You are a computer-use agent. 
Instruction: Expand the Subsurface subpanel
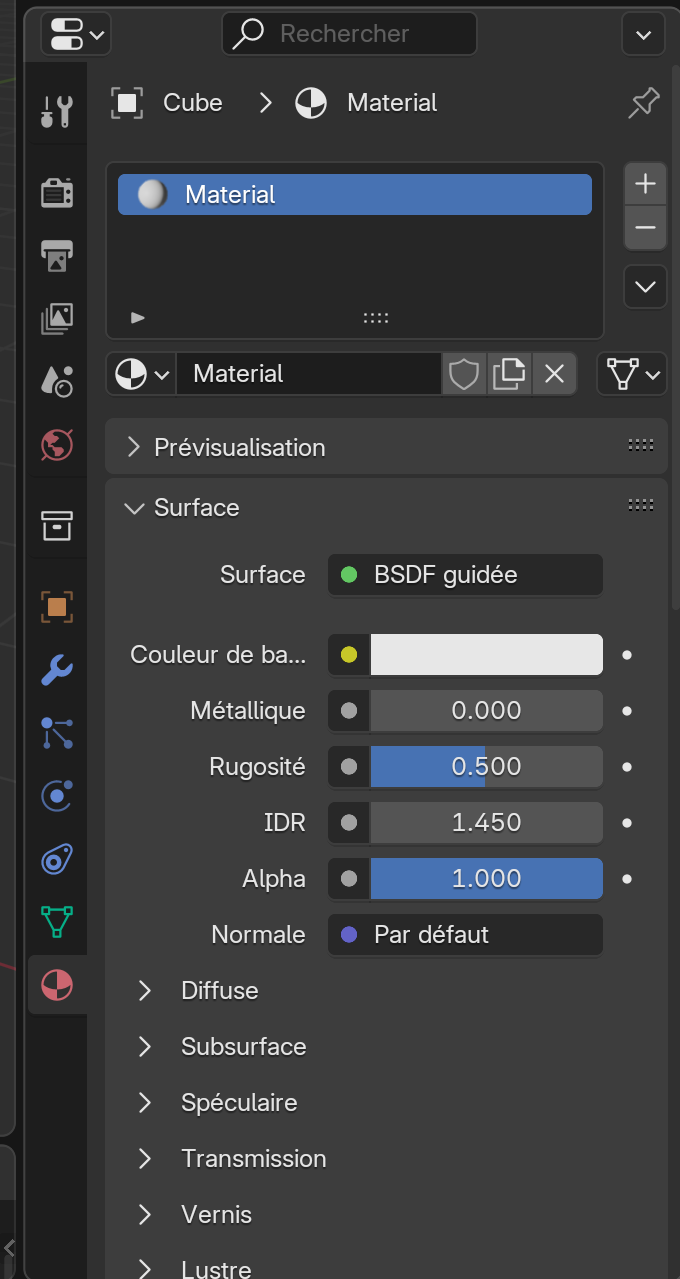tap(243, 1047)
